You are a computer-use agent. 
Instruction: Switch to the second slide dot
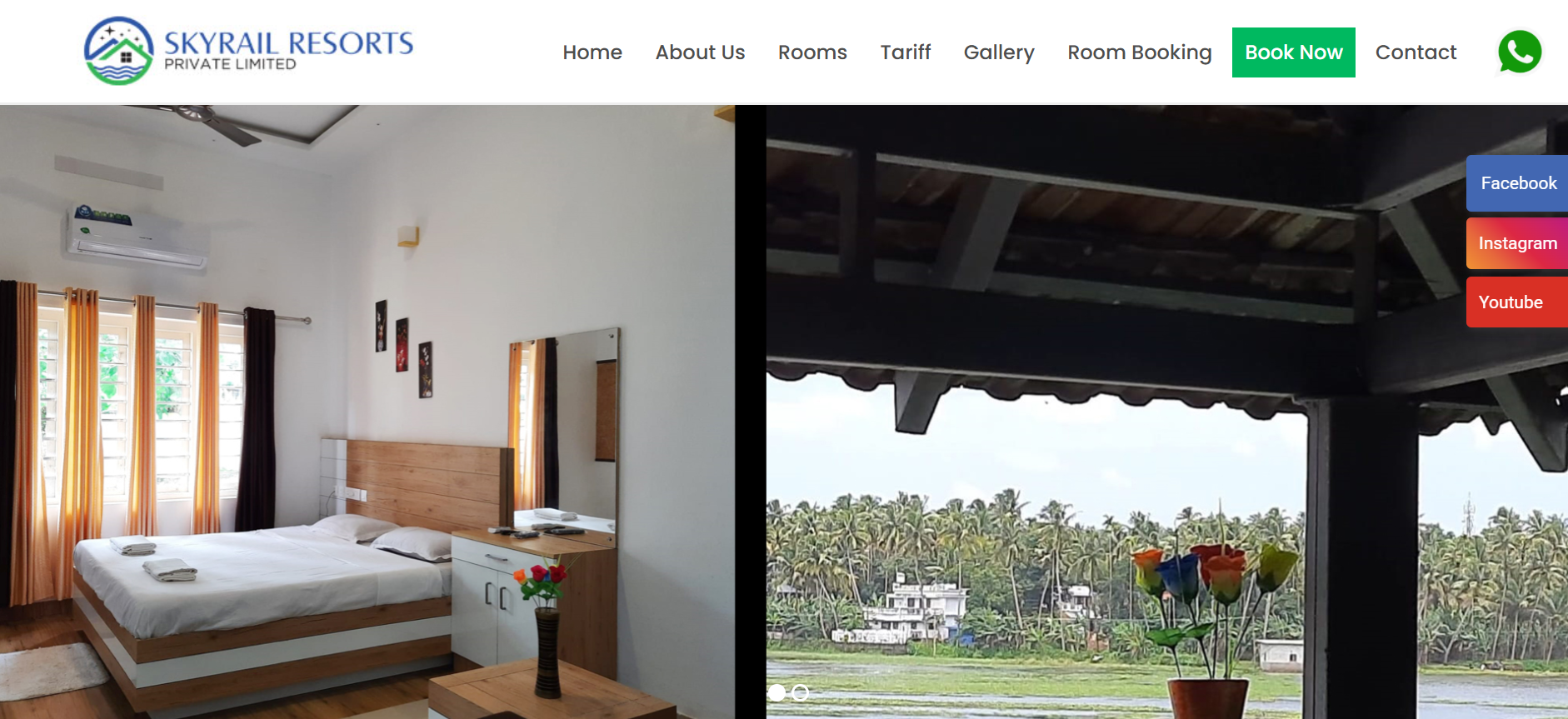point(801,692)
